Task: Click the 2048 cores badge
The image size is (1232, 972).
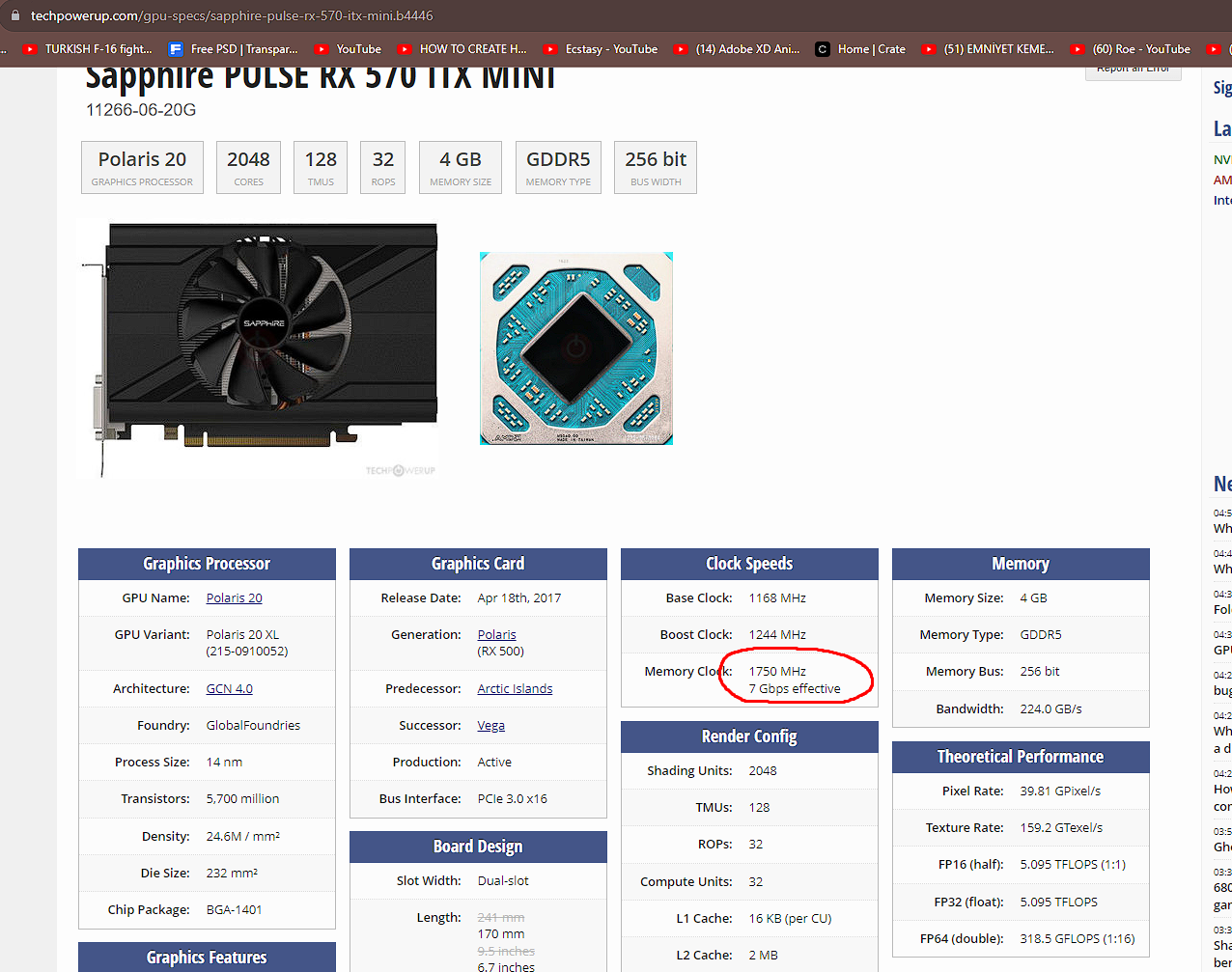Action: 248,168
